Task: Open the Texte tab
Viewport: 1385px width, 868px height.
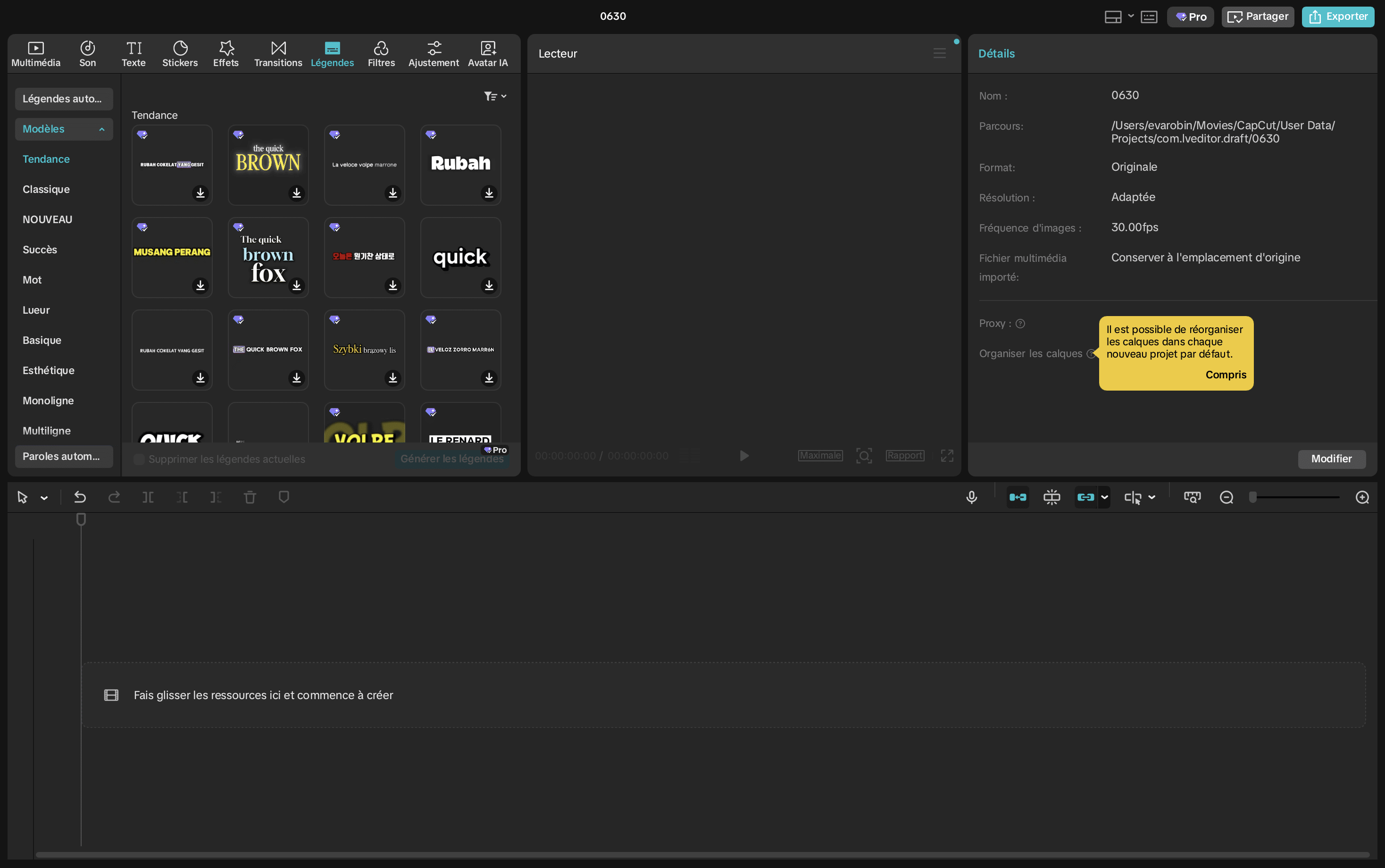Action: pos(134,54)
